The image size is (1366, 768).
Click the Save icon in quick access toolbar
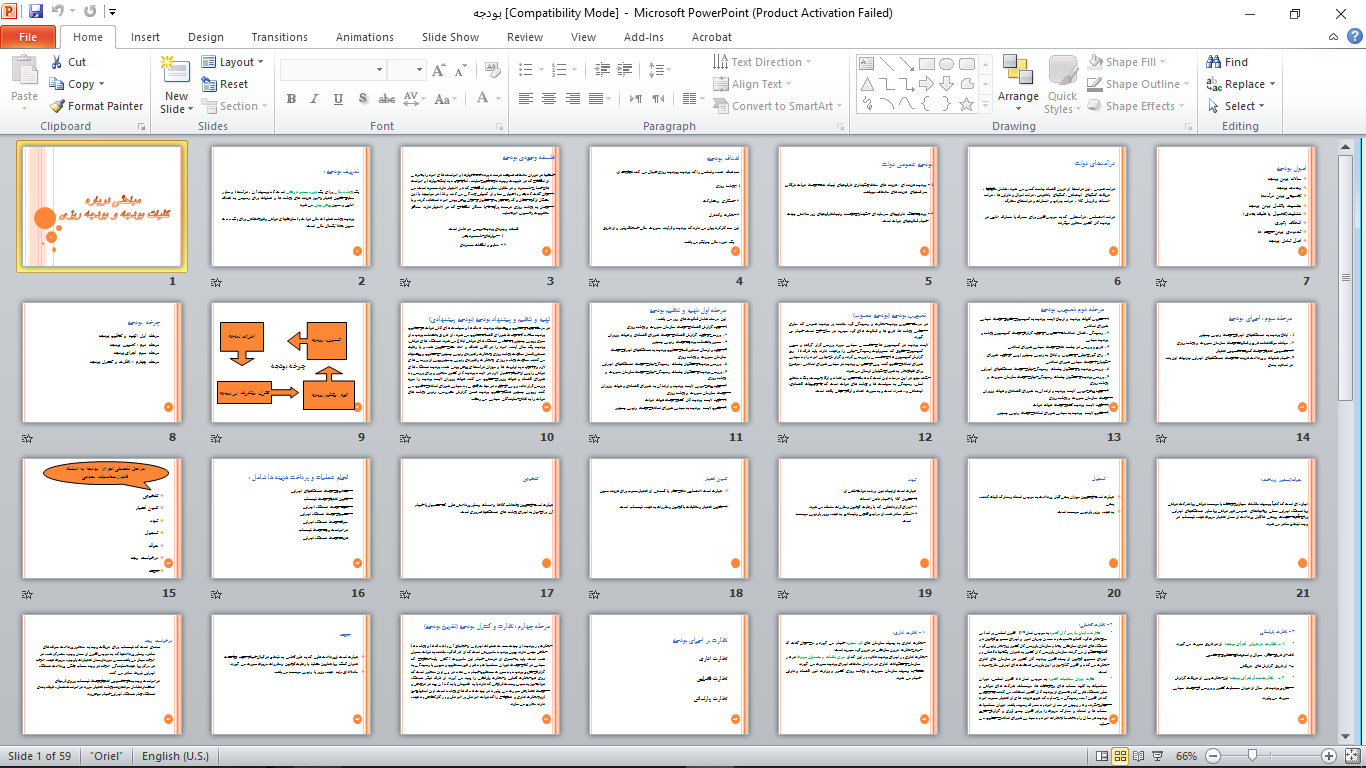36,13
